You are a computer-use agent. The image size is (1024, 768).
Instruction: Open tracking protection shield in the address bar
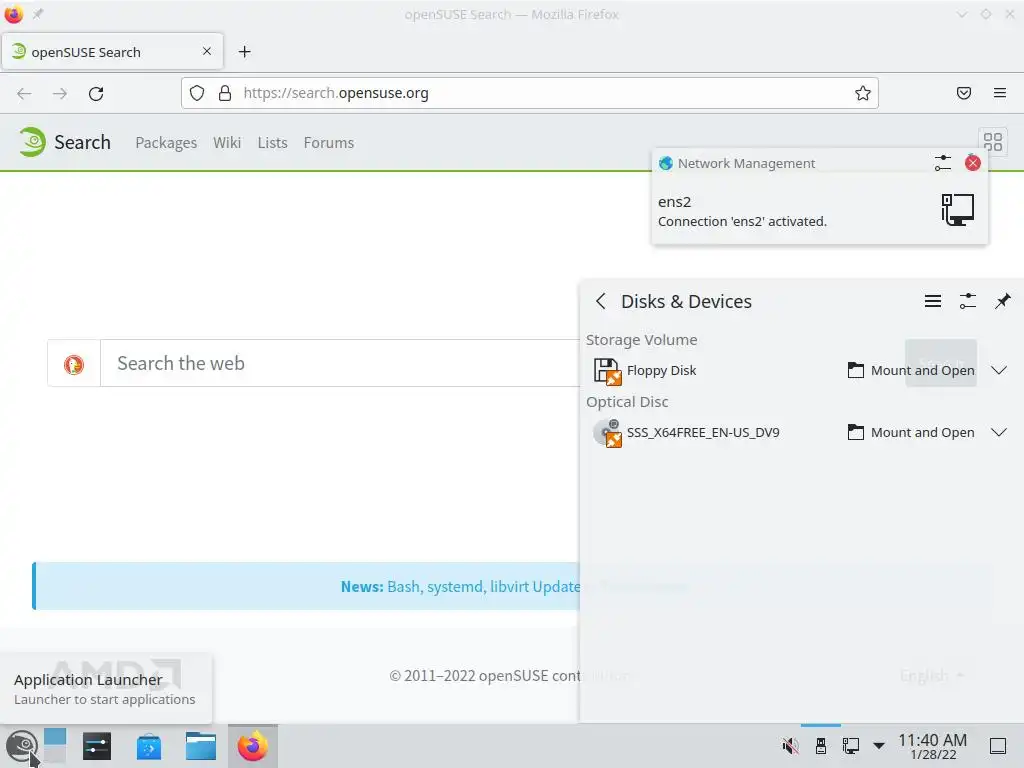(x=197, y=93)
